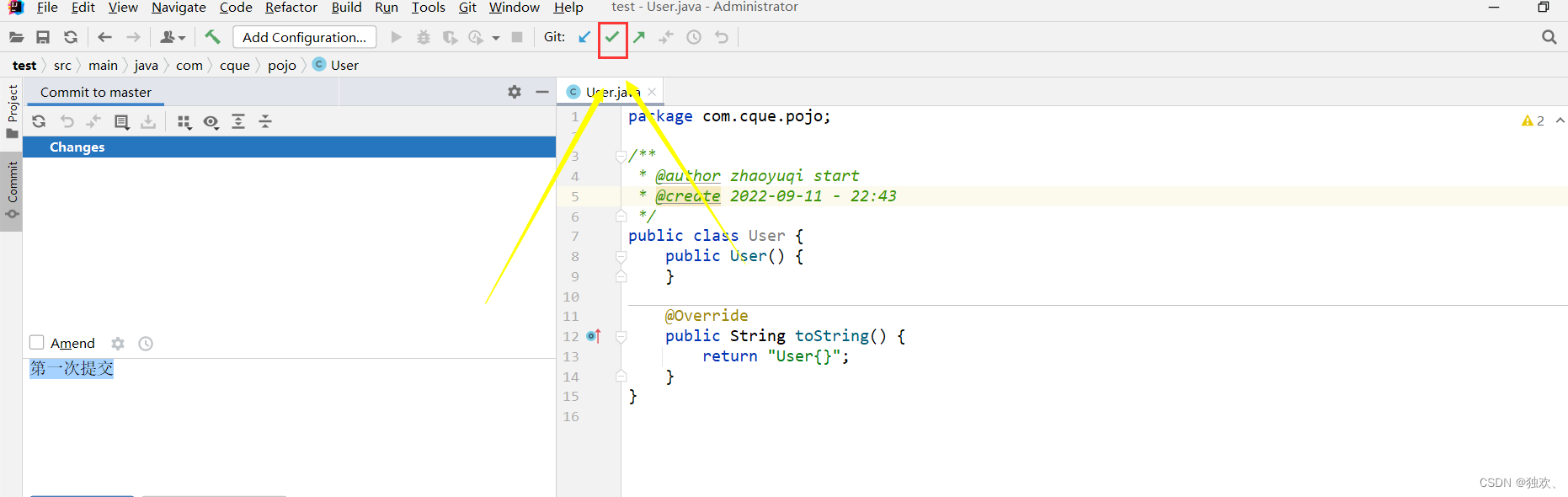Screen dimensions: 1568x497
Task: Click the Stop square icon
Action: click(x=517, y=37)
